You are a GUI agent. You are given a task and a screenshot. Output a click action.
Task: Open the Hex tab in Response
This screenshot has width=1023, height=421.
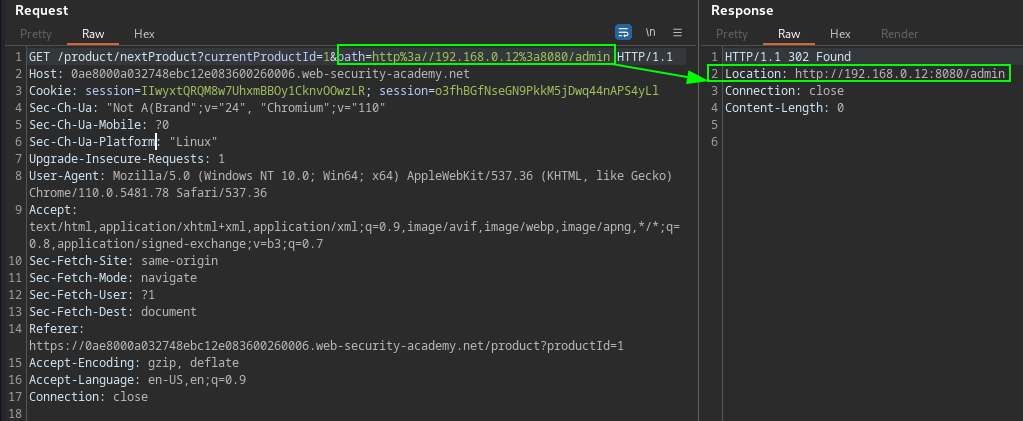[x=840, y=34]
